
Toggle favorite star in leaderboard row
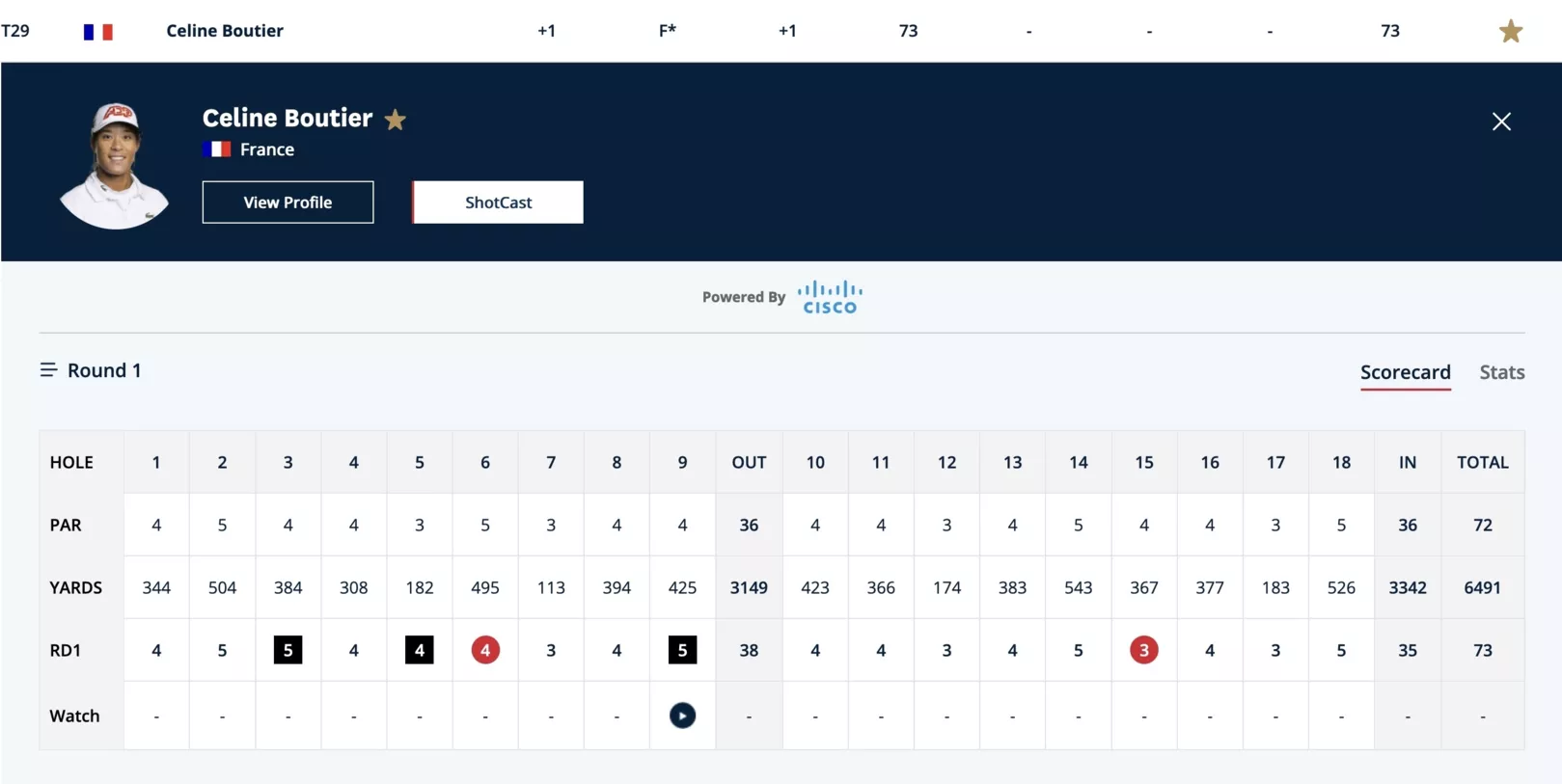click(1511, 31)
